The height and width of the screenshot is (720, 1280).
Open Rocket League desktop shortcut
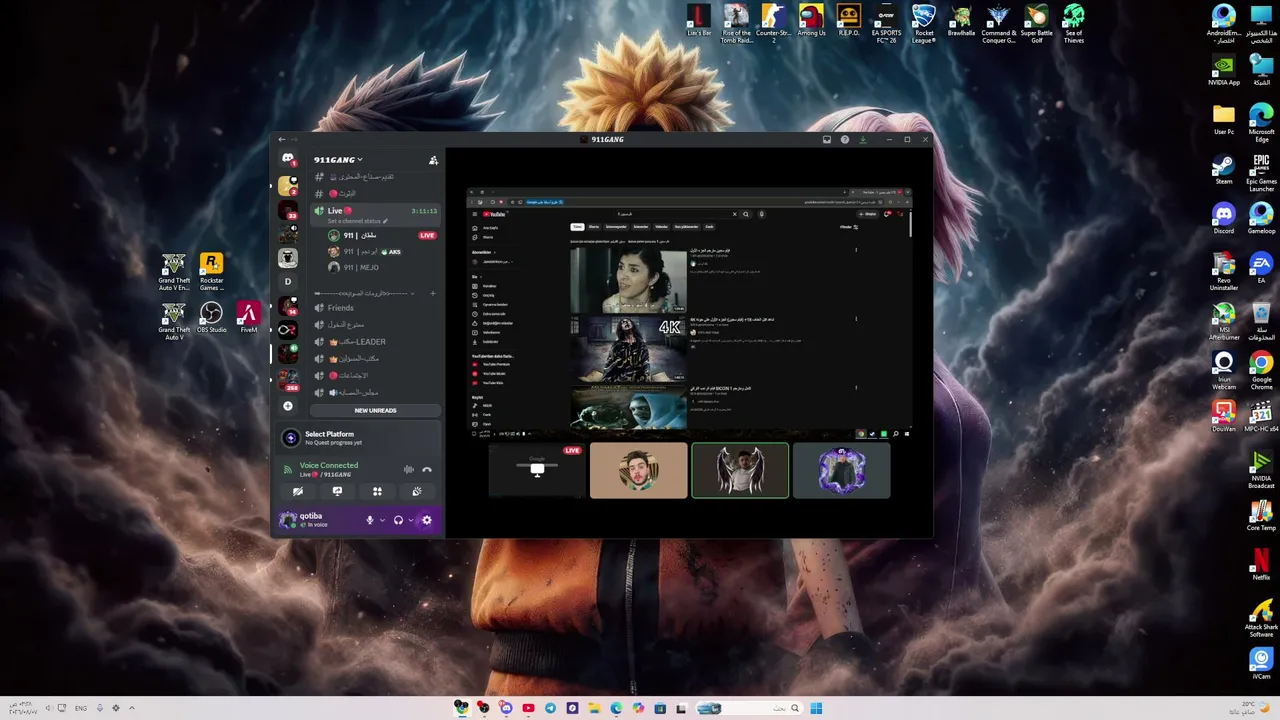(x=924, y=24)
